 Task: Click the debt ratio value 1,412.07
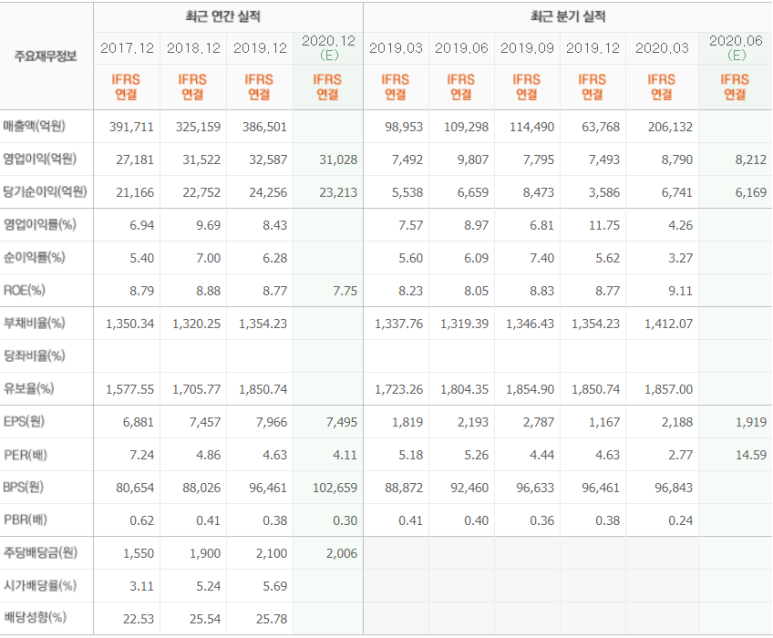click(669, 324)
